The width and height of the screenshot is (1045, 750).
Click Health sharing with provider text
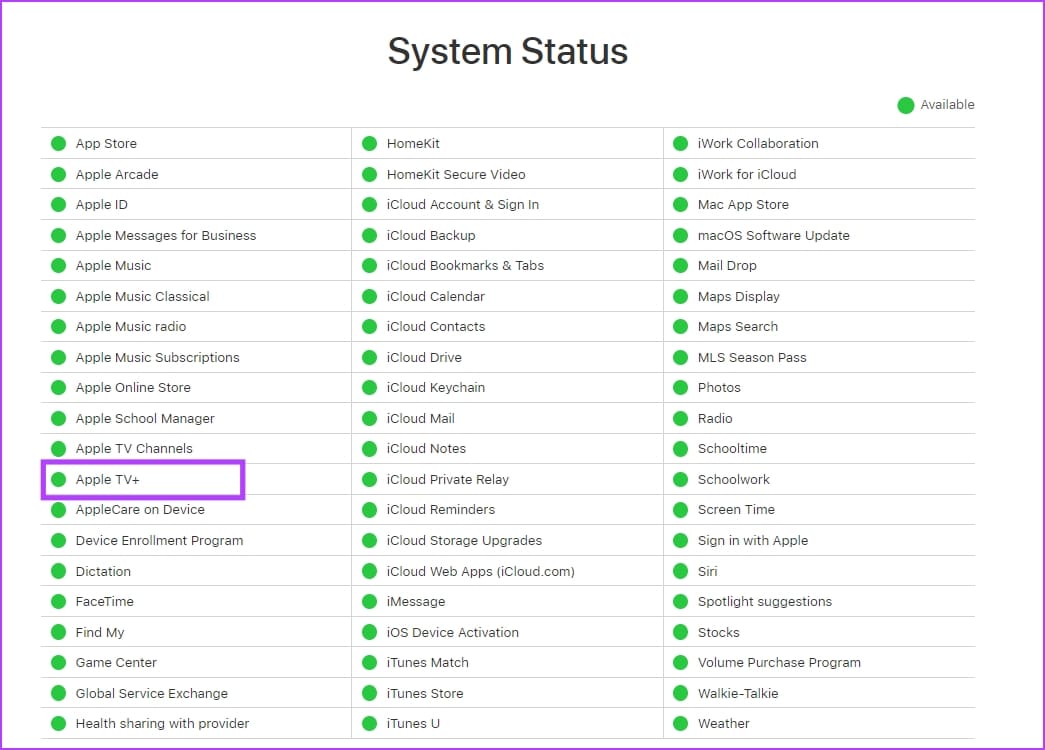163,723
